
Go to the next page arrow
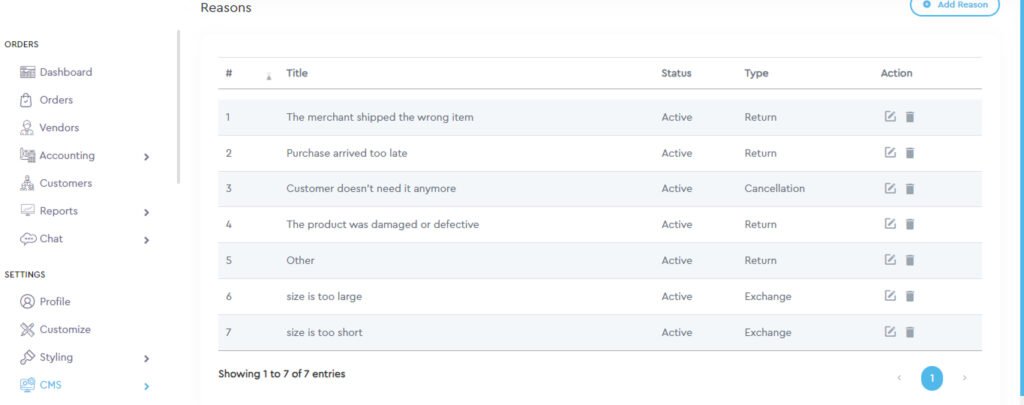pyautogui.click(x=964, y=378)
